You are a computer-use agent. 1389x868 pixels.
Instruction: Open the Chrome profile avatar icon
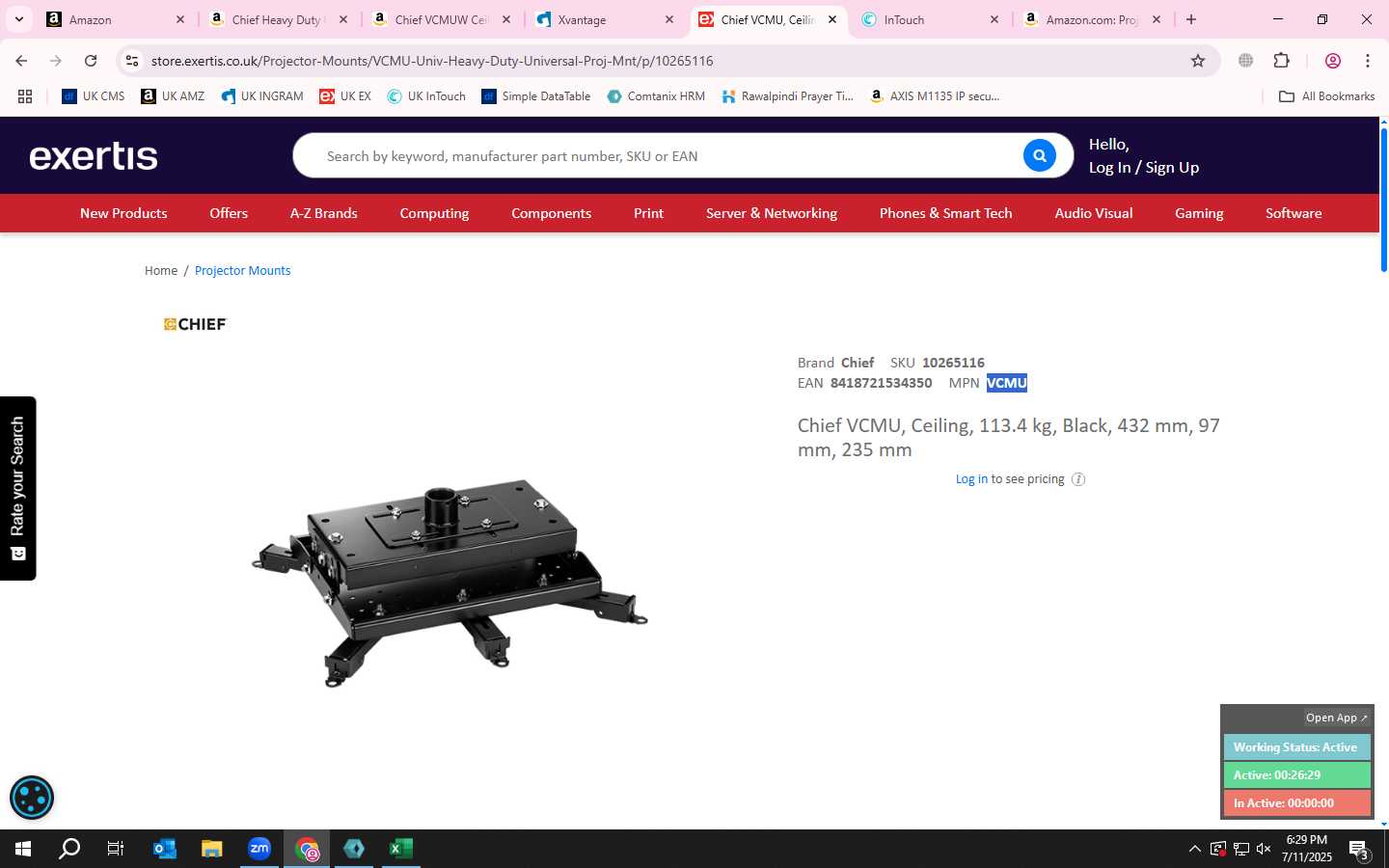(1333, 61)
